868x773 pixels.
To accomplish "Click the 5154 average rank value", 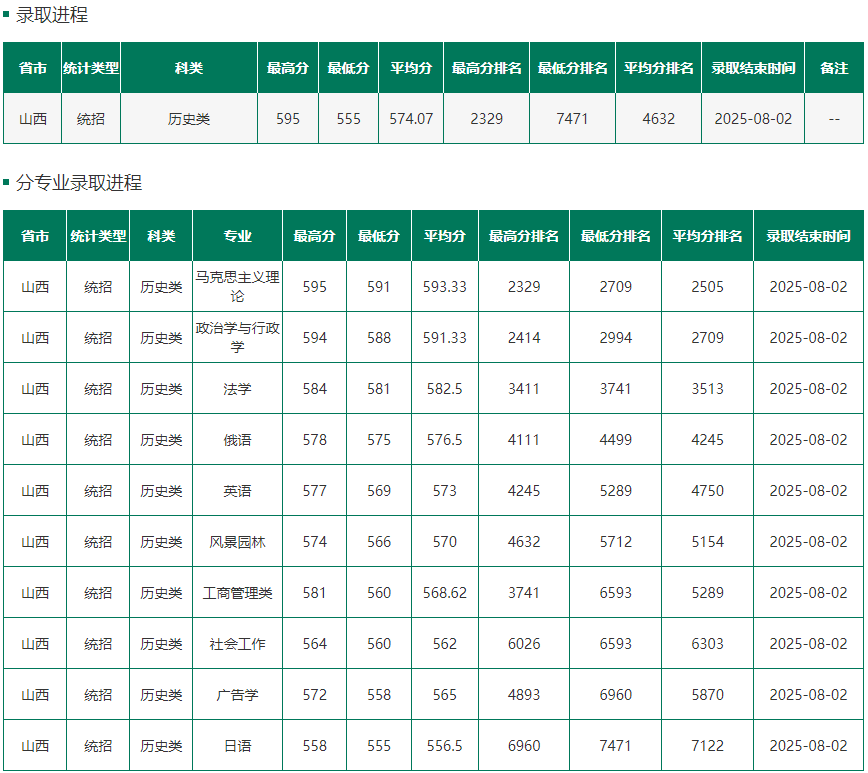I will [707, 542].
